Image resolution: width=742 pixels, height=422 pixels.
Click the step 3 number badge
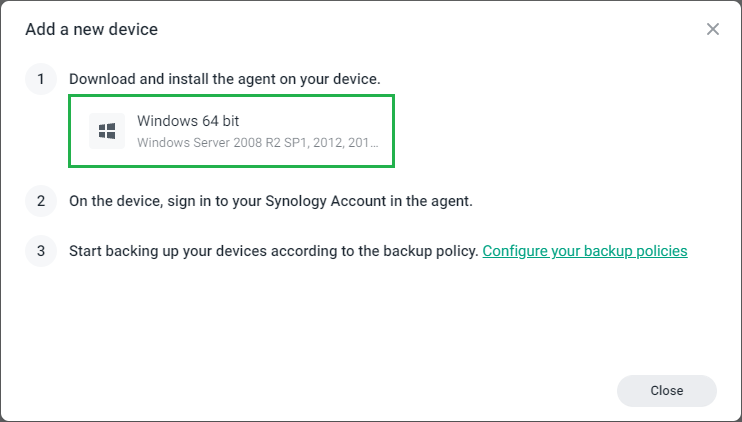pos(41,251)
